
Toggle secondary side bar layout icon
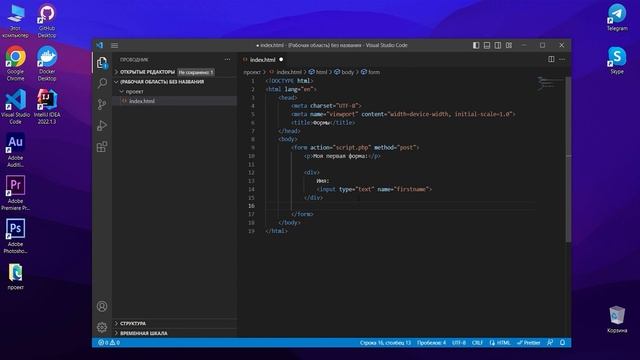[498, 45]
